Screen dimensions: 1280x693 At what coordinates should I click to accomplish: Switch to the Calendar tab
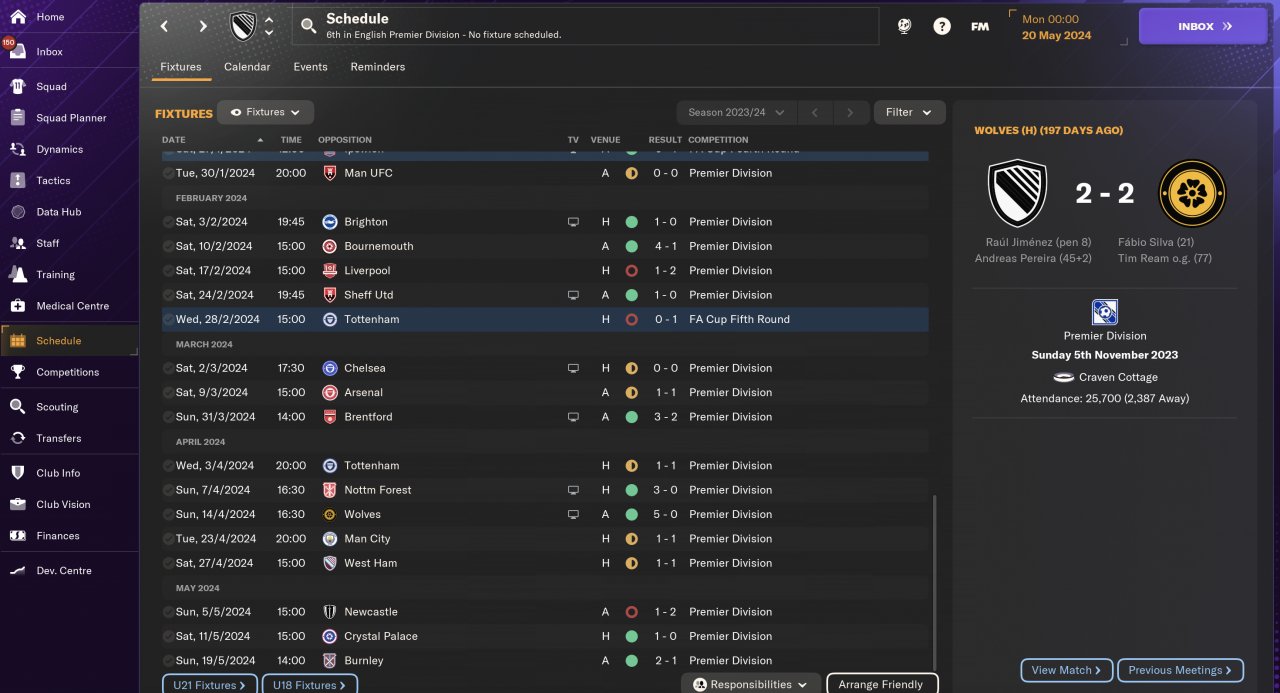[x=247, y=67]
